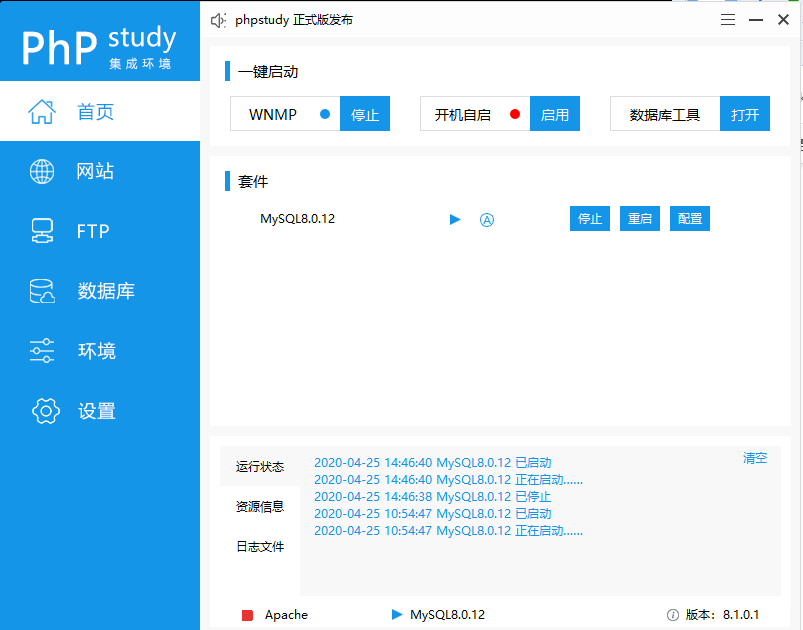Click the 数据库工具 label box
The height and width of the screenshot is (630, 803).
coord(665,114)
